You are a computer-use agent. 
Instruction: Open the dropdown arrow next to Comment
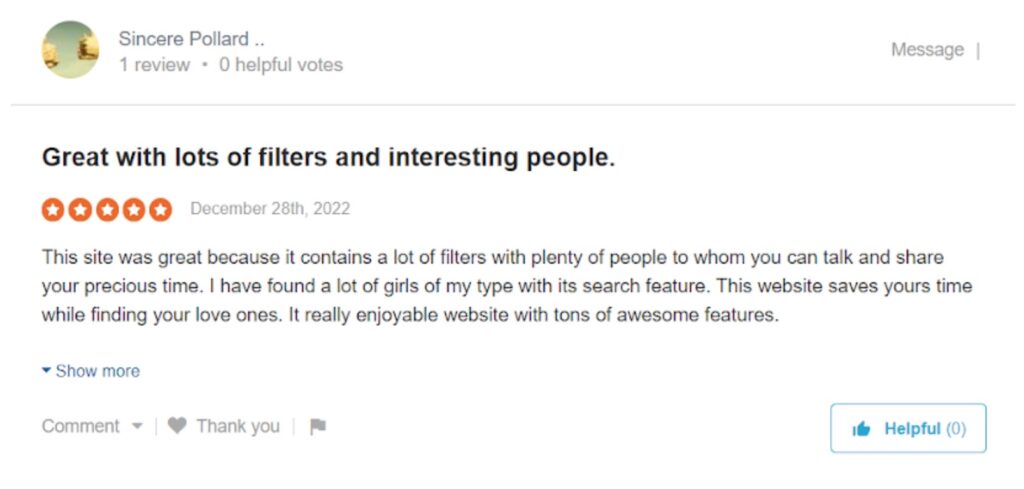(x=137, y=427)
